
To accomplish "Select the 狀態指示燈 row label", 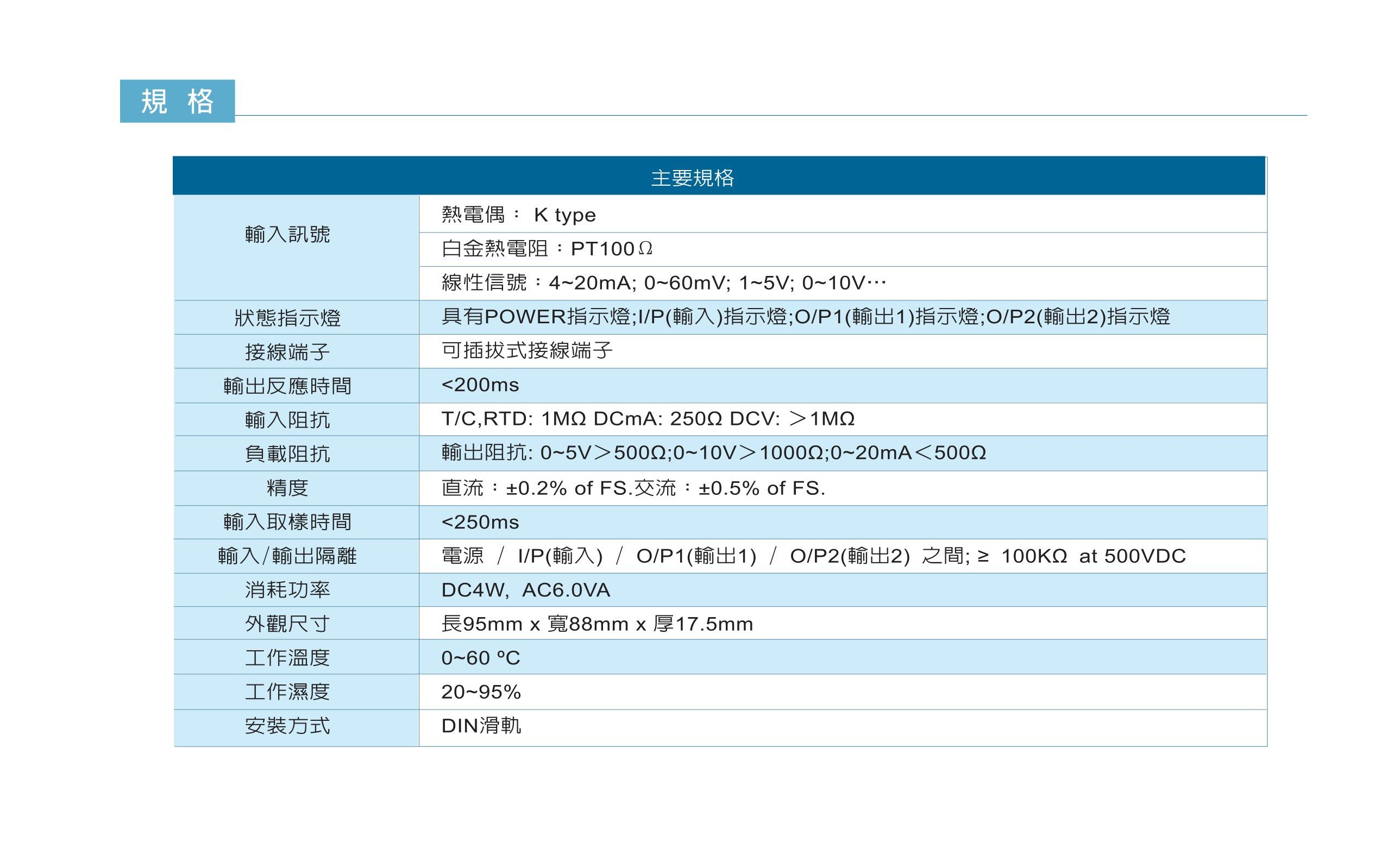I will [287, 318].
